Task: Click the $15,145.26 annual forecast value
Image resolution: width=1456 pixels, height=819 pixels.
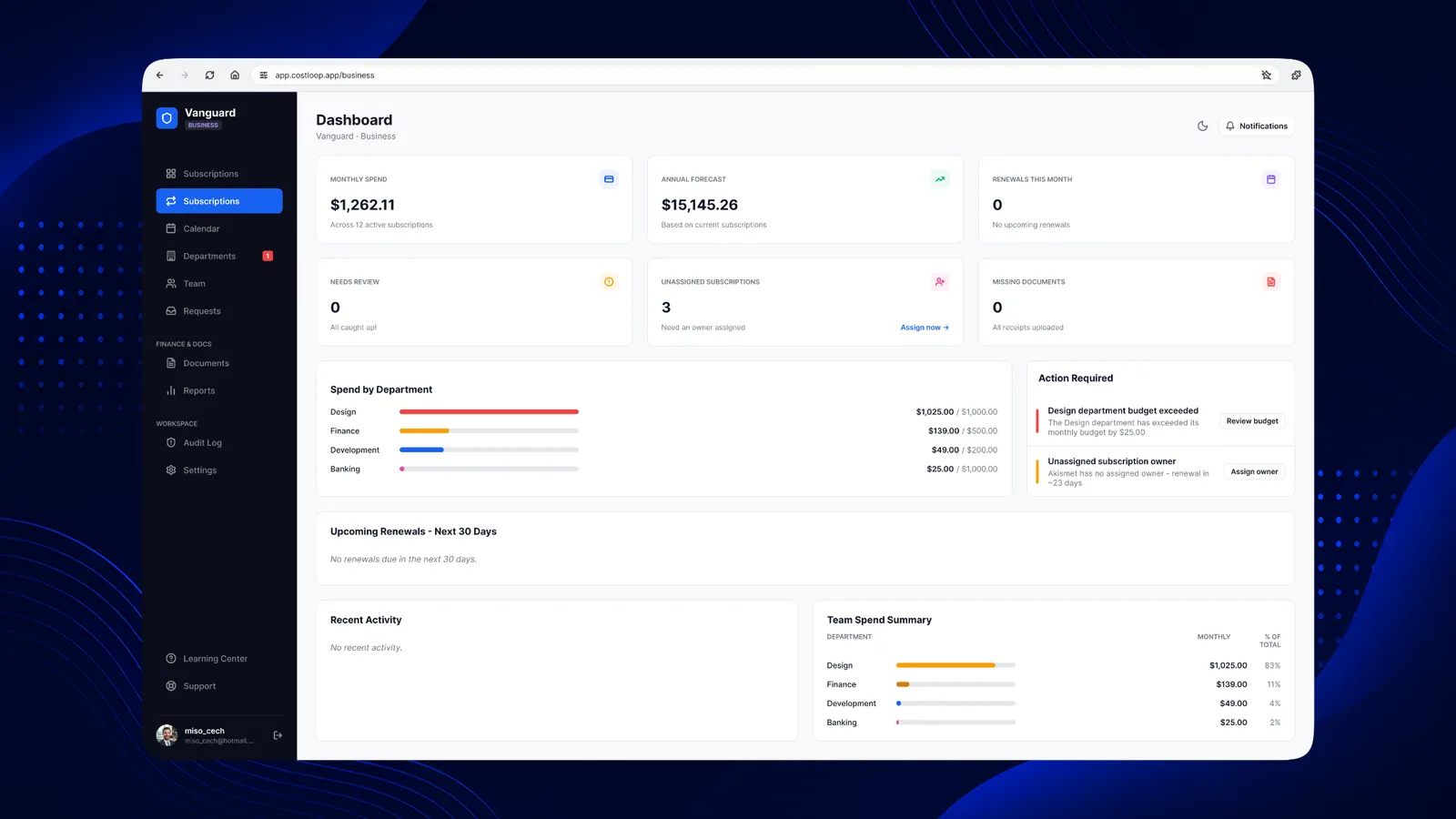Action: point(700,205)
